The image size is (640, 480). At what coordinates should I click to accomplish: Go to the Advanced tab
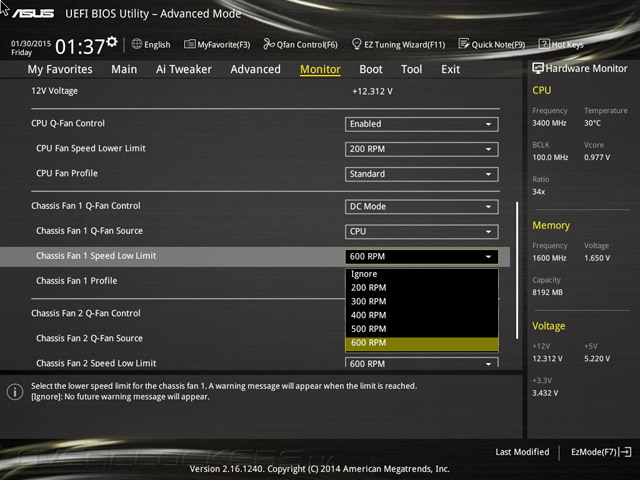click(256, 69)
